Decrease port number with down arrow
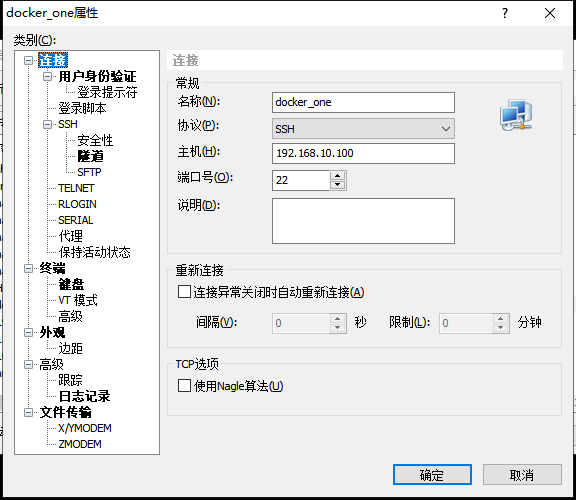The height and width of the screenshot is (500, 576). 337,184
